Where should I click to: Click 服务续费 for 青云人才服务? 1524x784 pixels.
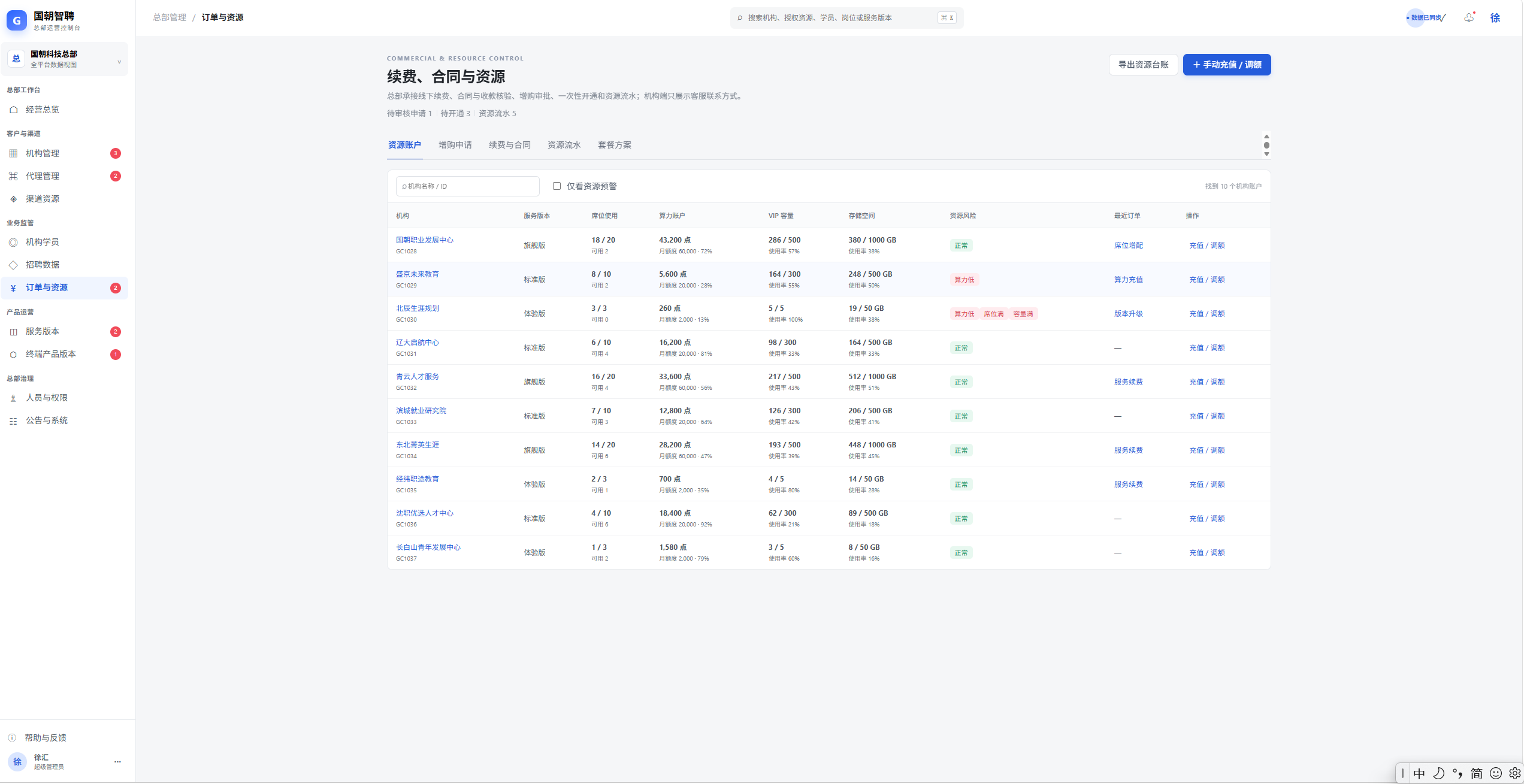1128,382
